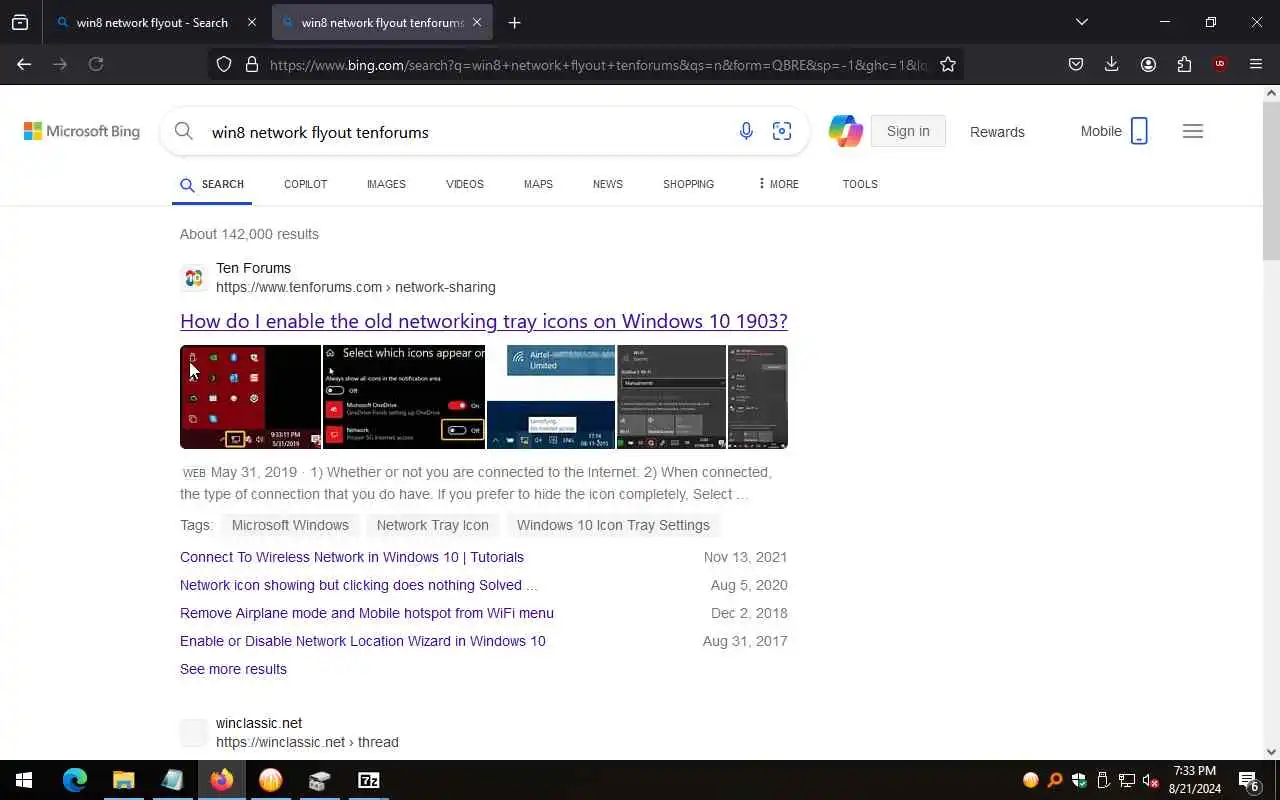
Task: Select 'Windows 10 Icon Tray Settings' tag
Action: tap(613, 525)
